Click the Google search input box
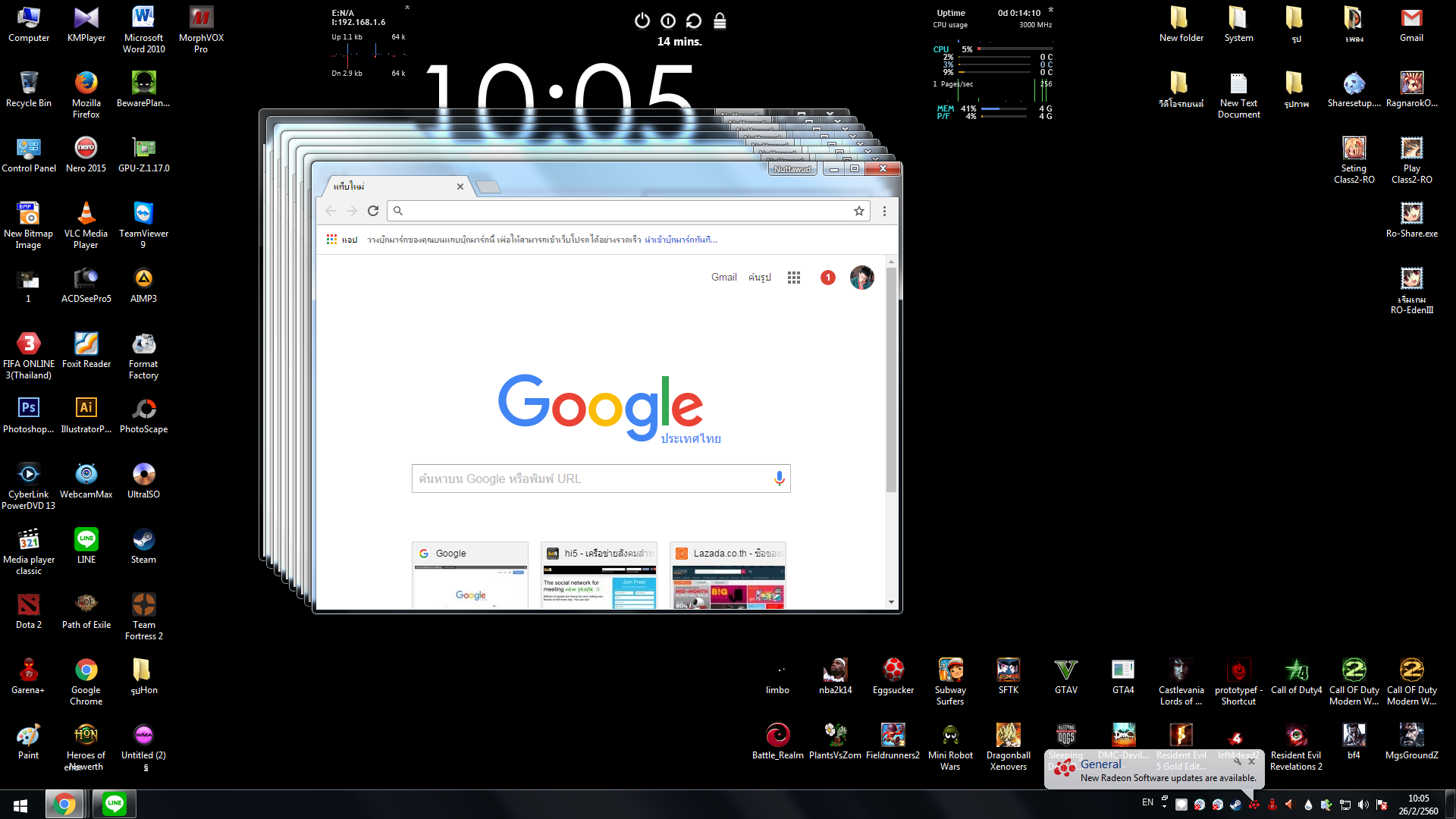The image size is (1456, 819). point(591,479)
